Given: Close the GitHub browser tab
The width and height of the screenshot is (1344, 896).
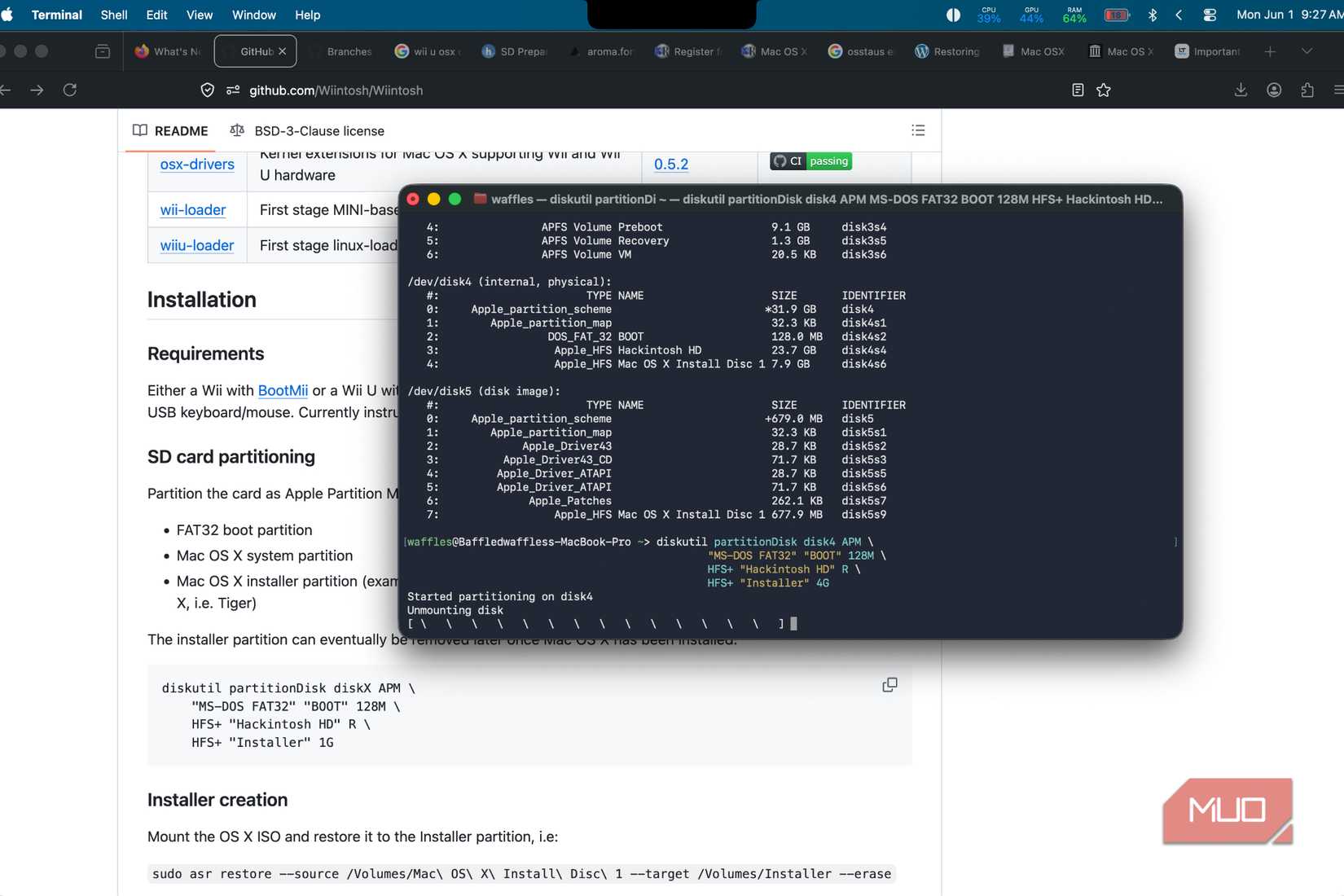Looking at the screenshot, I should click(283, 51).
